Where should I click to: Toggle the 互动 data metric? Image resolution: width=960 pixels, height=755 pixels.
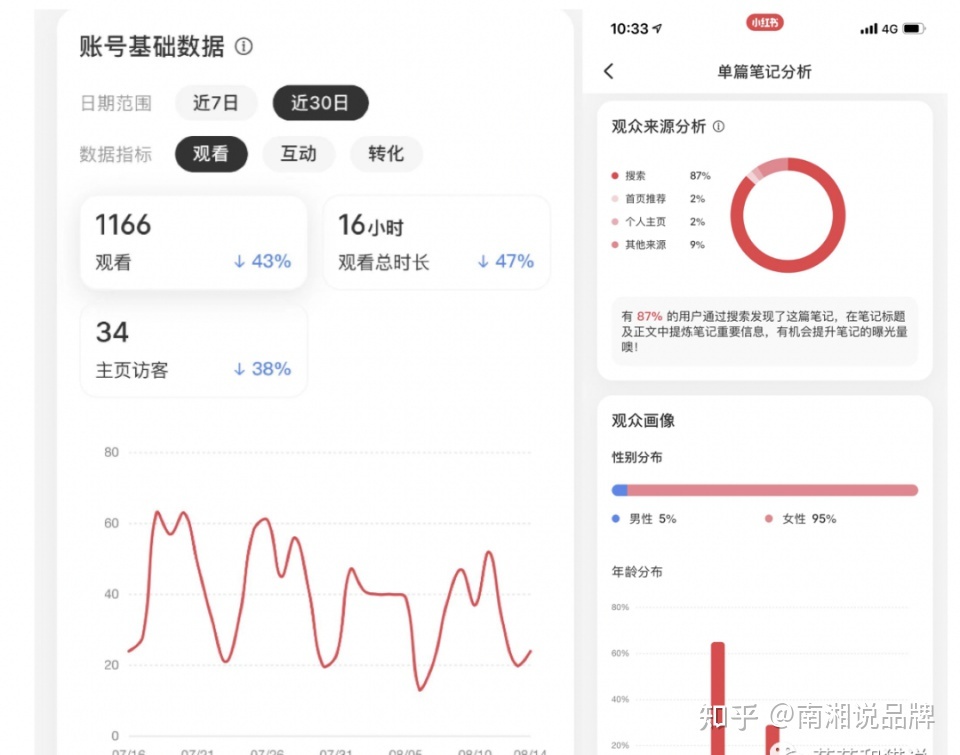[298, 154]
